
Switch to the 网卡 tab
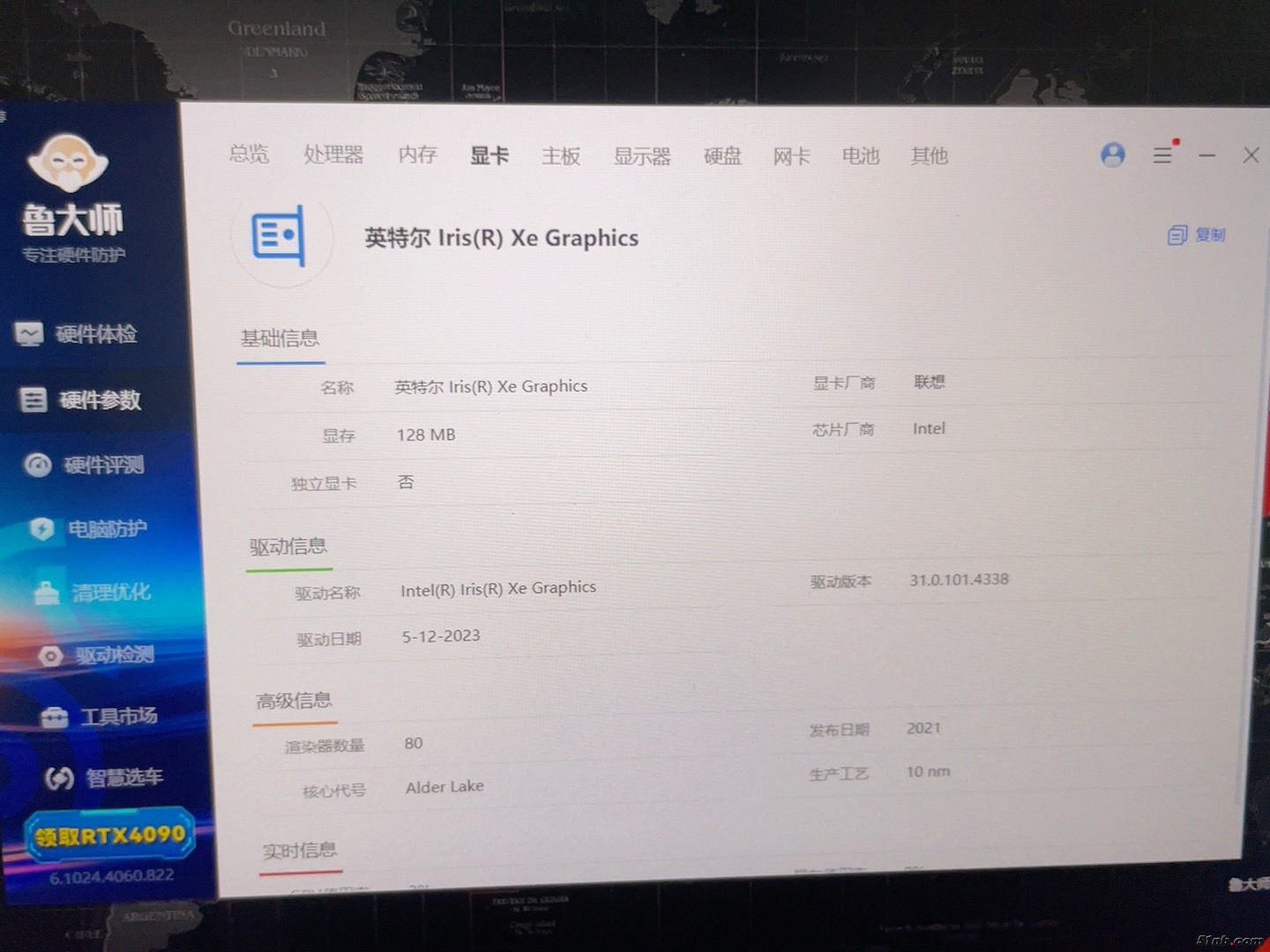click(791, 156)
